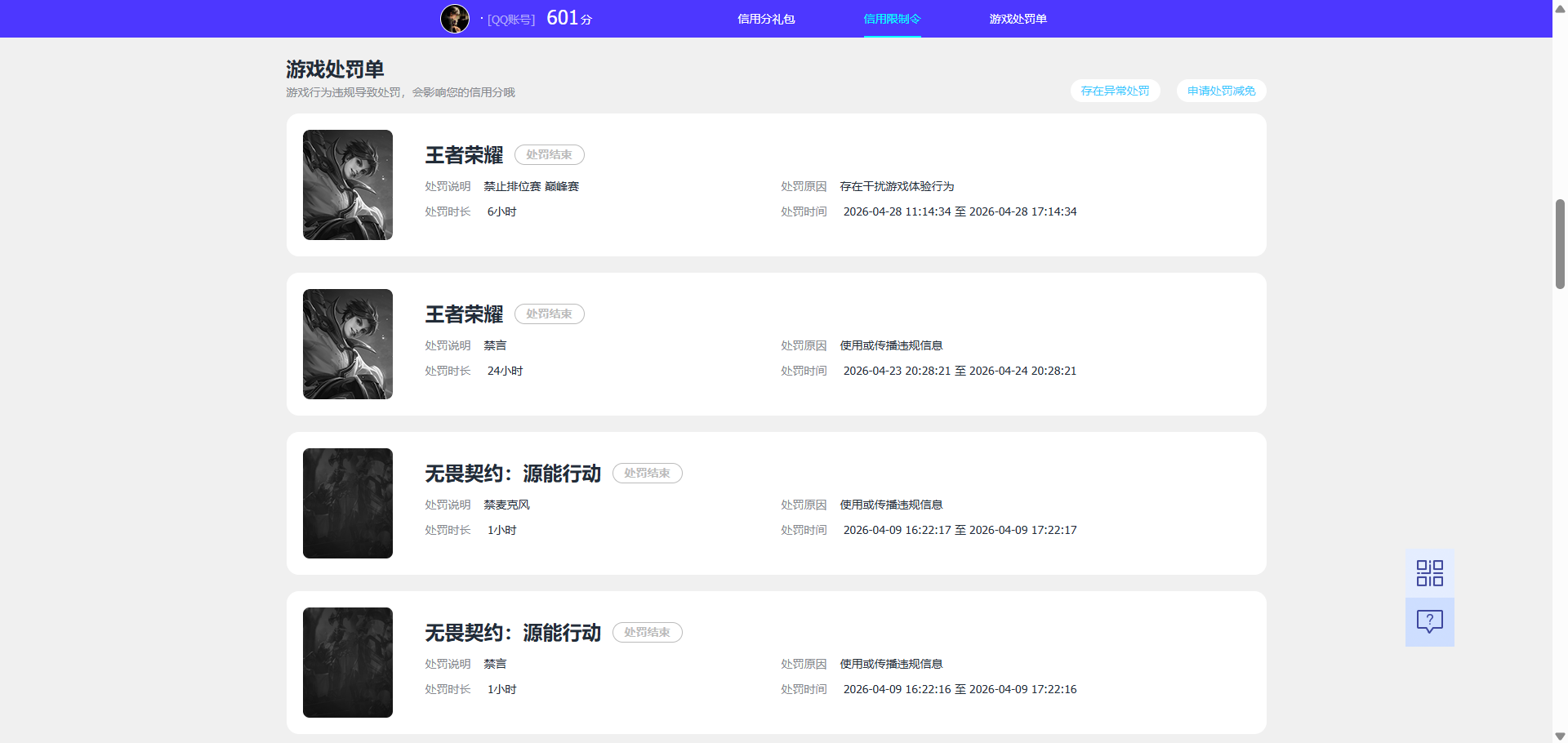Click the vertical scrollbar thumb
The image size is (1568, 743).
pyautogui.click(x=1560, y=243)
